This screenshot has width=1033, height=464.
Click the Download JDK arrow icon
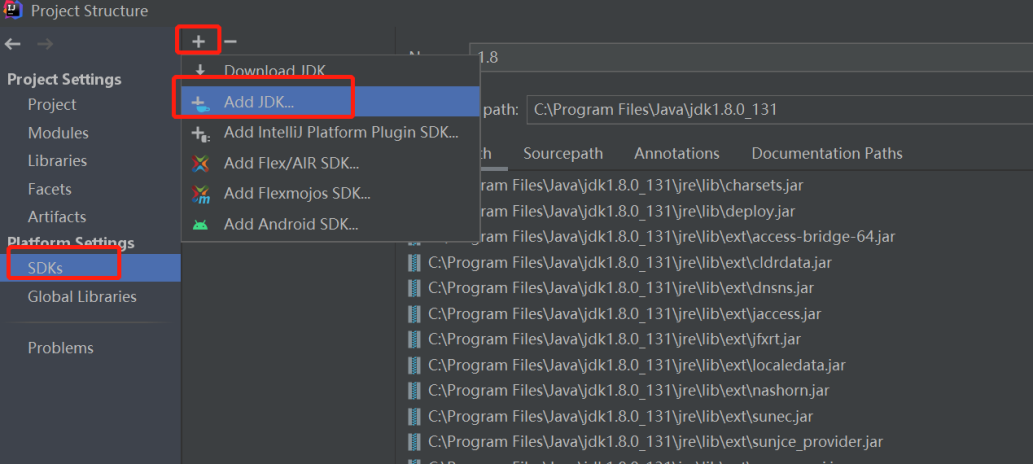(200, 71)
